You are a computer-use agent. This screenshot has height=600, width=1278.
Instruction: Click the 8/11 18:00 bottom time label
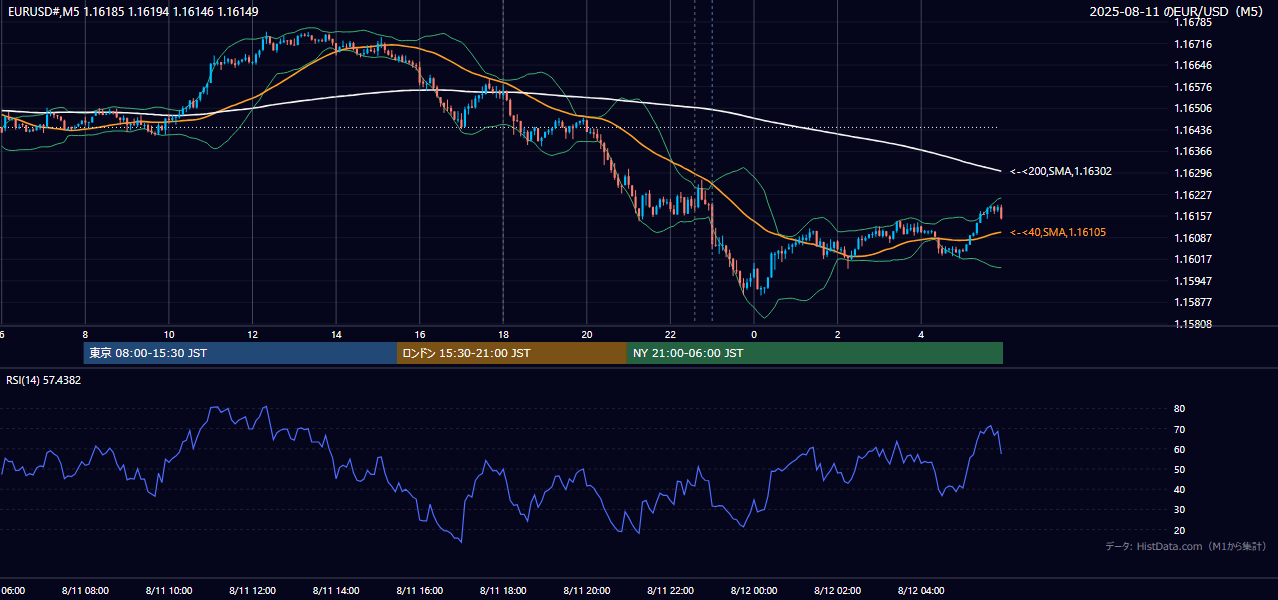click(x=503, y=590)
